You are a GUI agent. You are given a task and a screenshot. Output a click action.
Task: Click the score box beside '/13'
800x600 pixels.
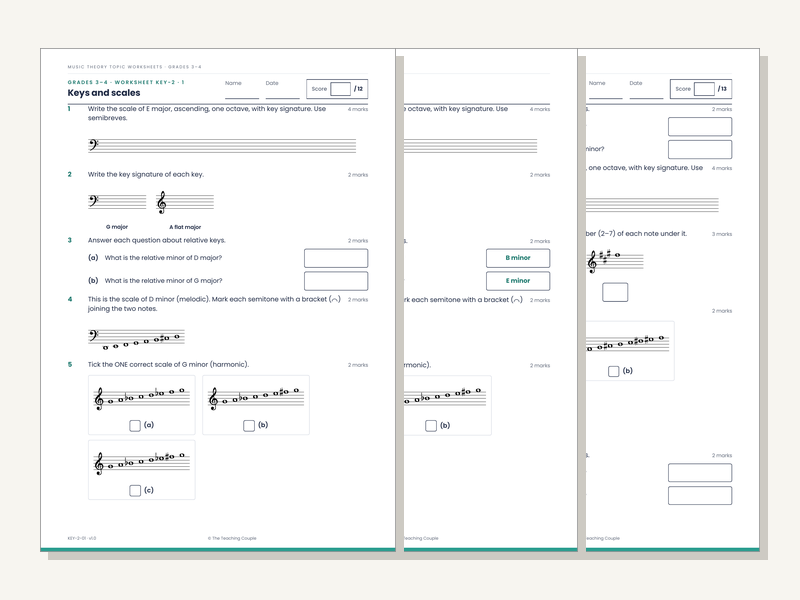click(x=704, y=89)
